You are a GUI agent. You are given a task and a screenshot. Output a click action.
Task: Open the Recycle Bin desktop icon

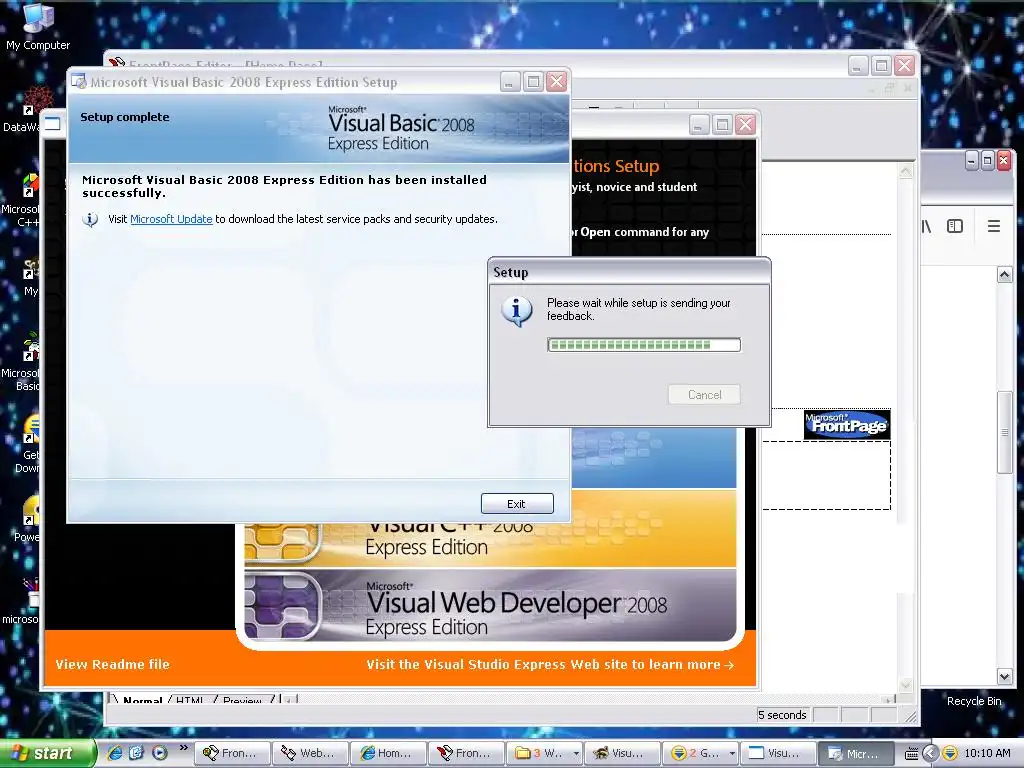(974, 701)
